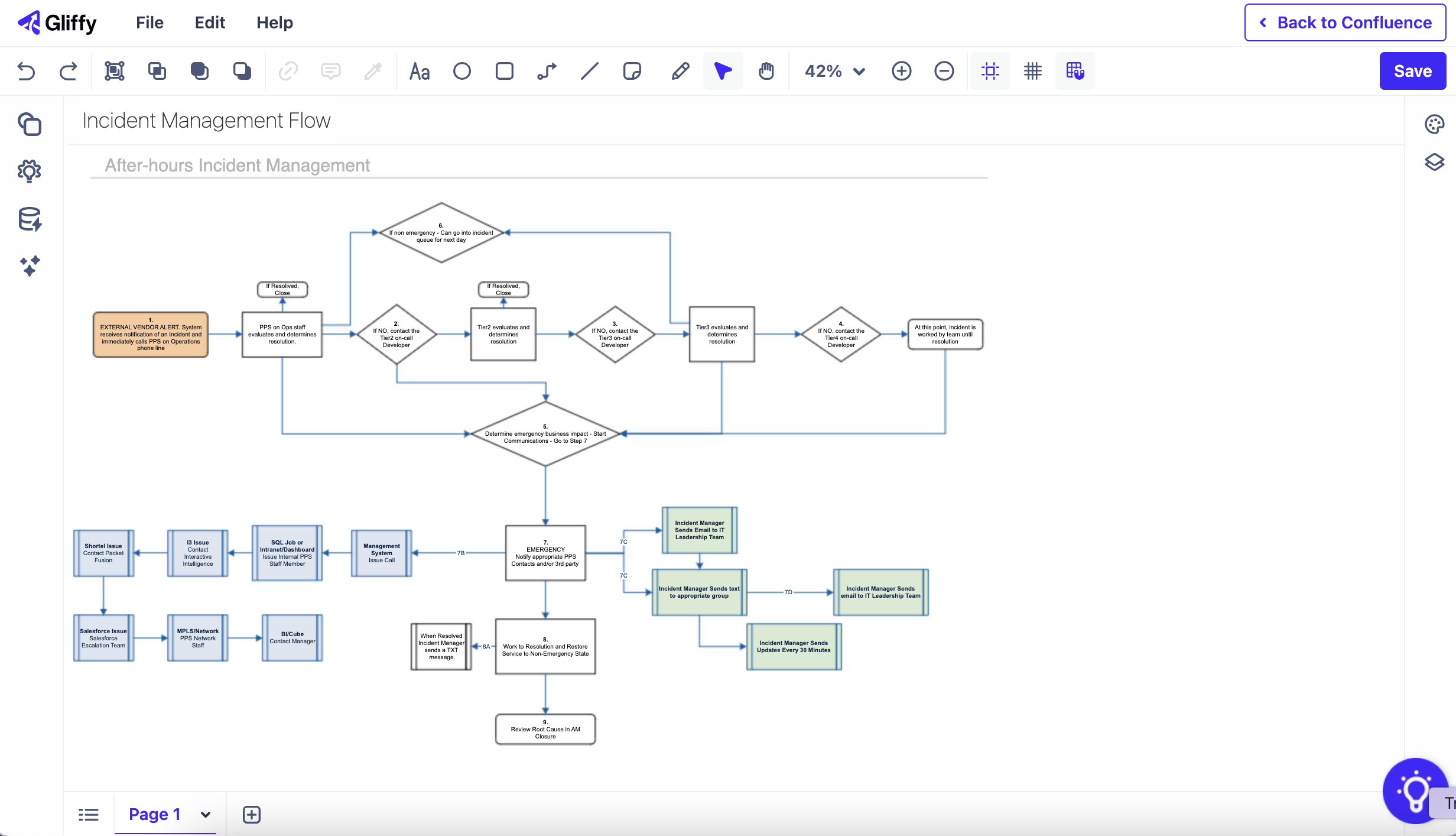1456x836 pixels.
Task: Select the Text tool
Action: [419, 71]
